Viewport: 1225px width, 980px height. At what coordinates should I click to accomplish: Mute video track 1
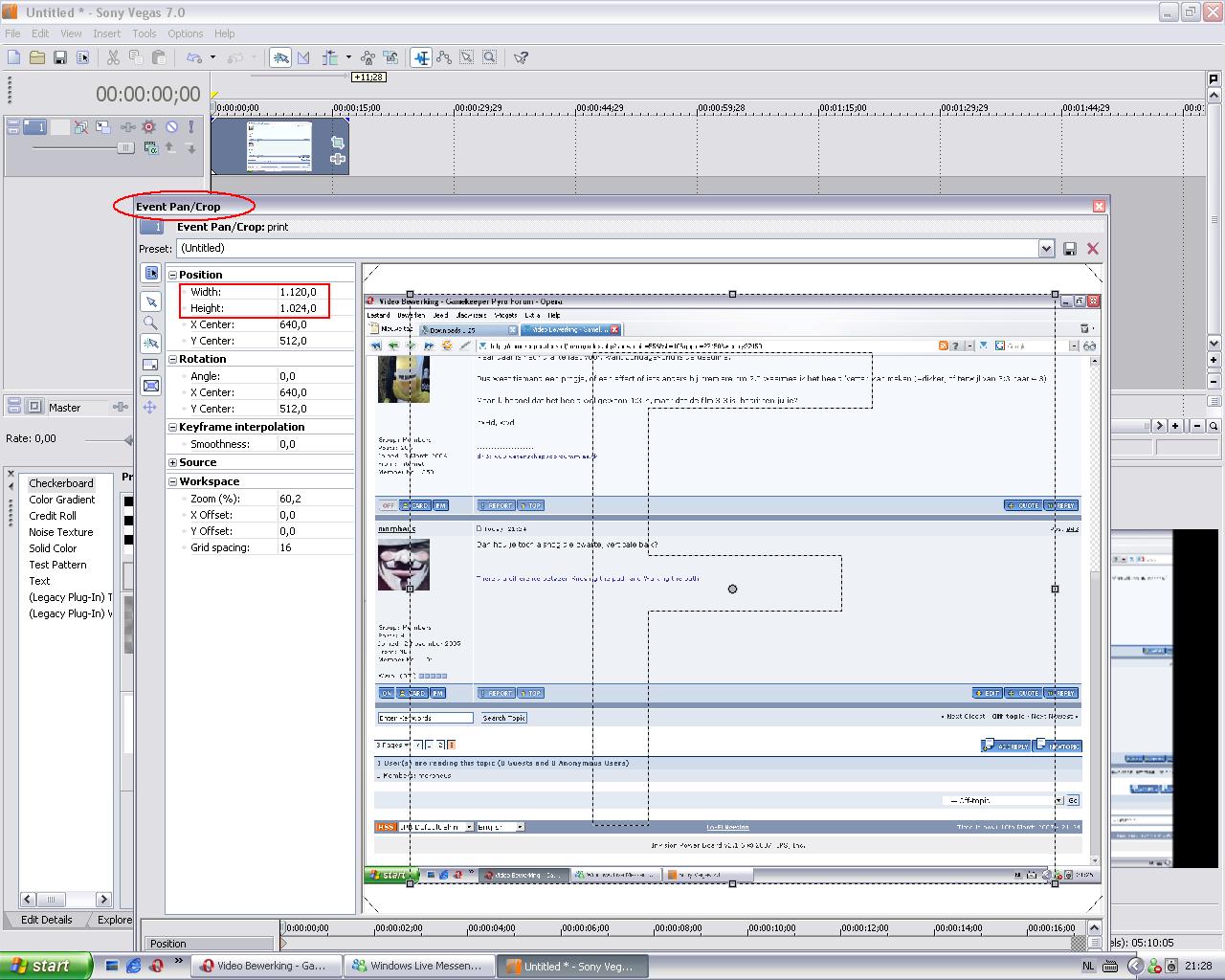(x=172, y=126)
